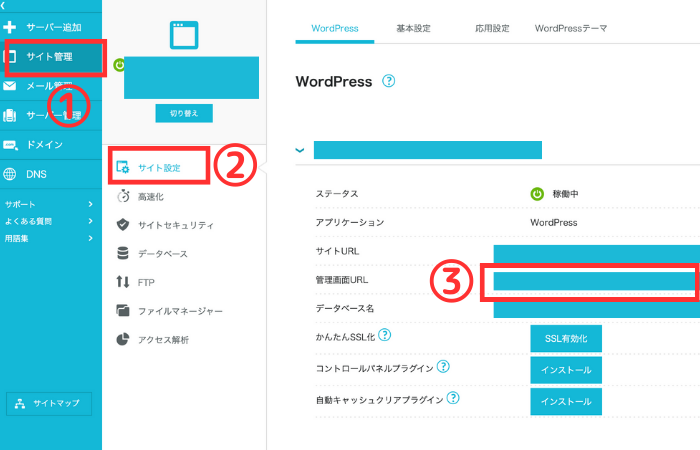Click the globe DNS icon

tap(9, 174)
